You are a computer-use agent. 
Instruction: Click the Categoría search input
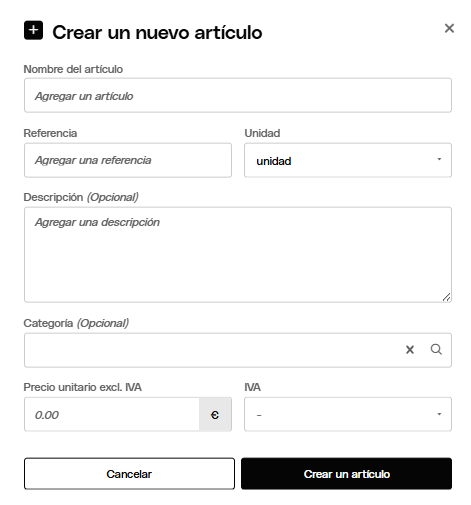coord(213,350)
